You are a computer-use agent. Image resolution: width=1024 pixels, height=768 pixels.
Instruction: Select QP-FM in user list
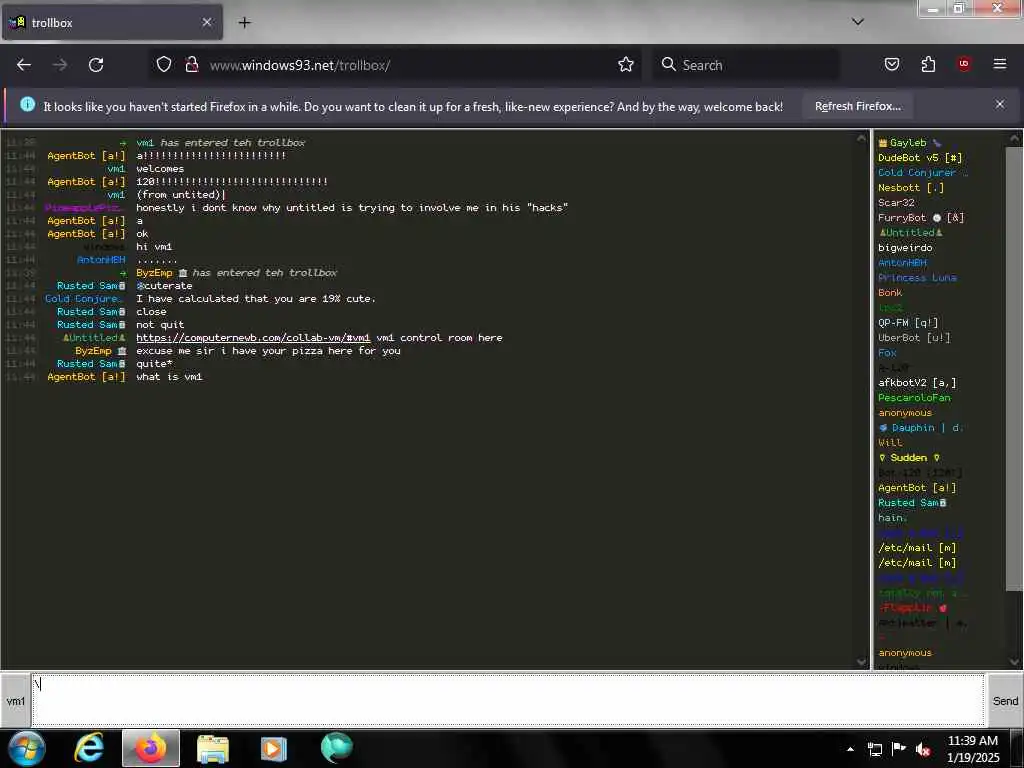908,323
